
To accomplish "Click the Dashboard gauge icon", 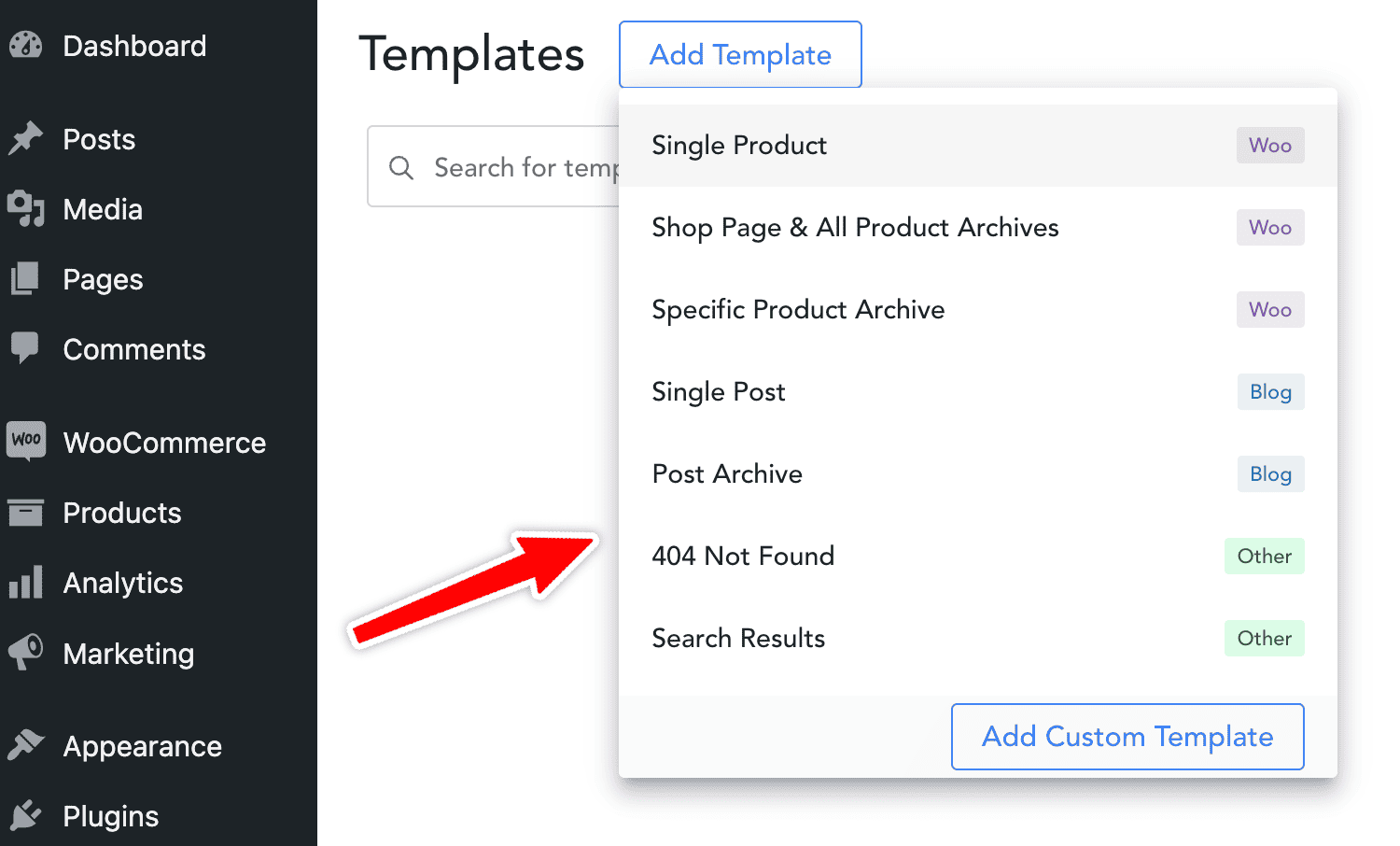I will [x=25, y=45].
